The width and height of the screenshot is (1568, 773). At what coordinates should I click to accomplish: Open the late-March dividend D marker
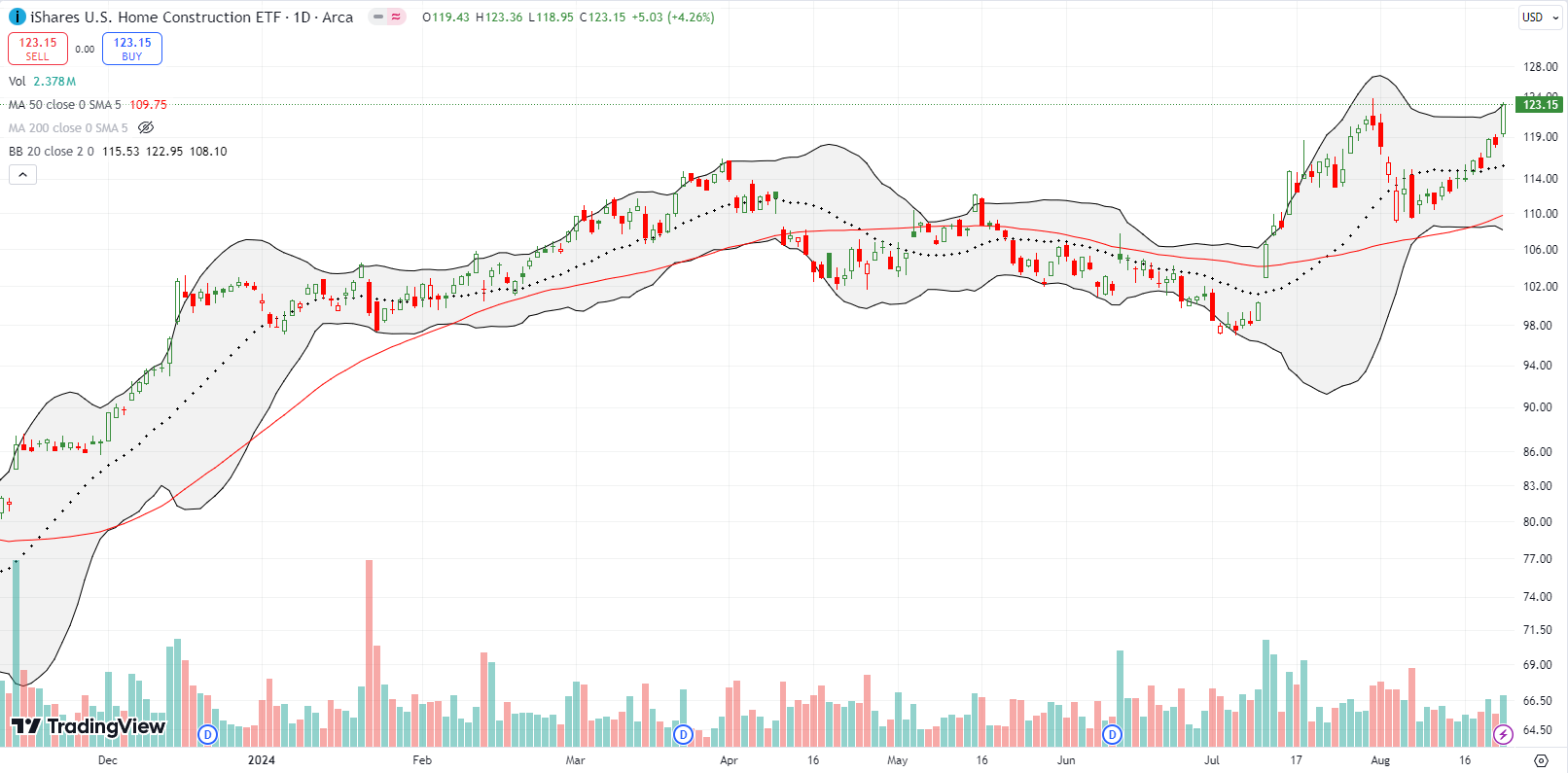[x=683, y=734]
